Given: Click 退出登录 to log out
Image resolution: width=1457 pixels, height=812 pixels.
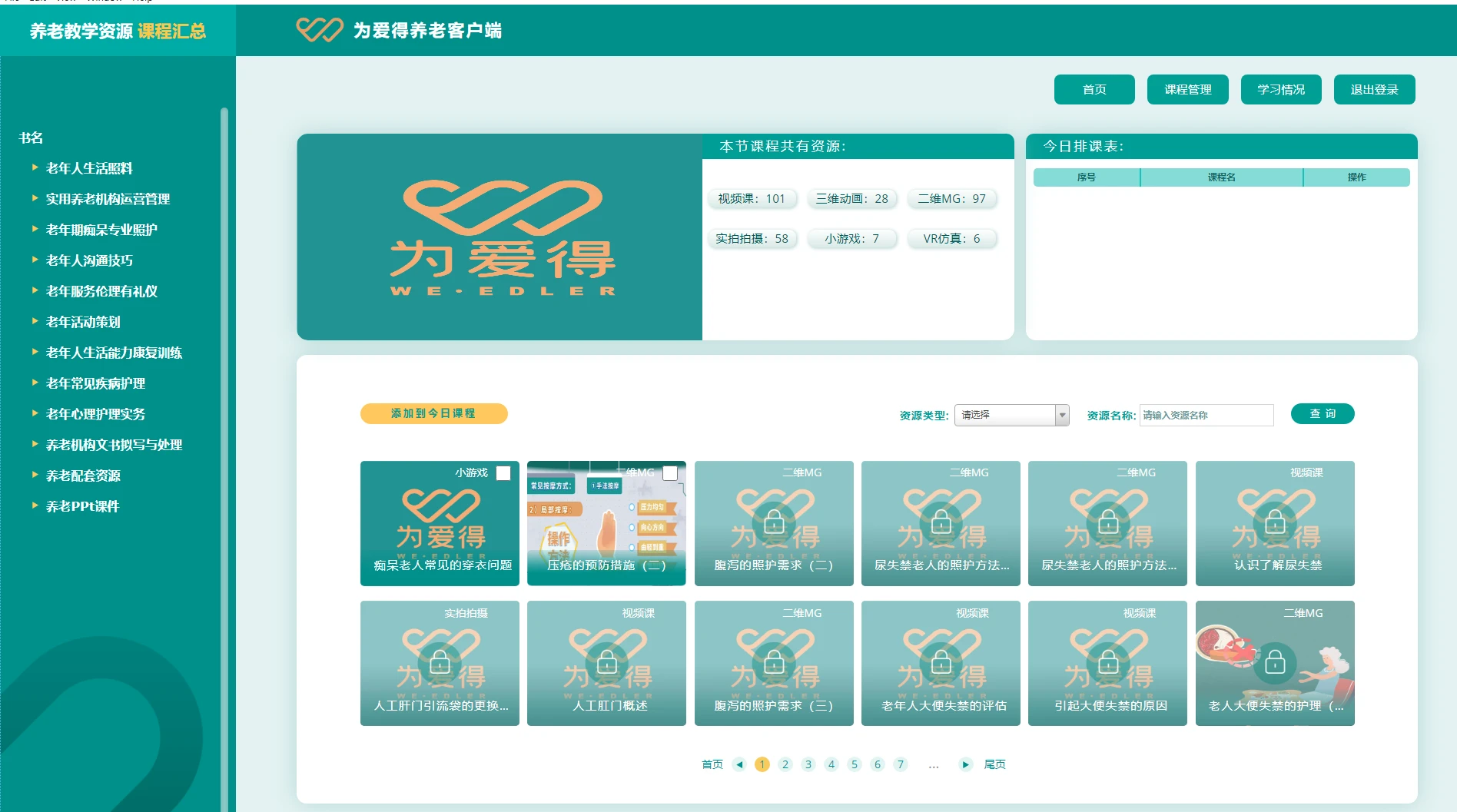Looking at the screenshot, I should pyautogui.click(x=1375, y=89).
